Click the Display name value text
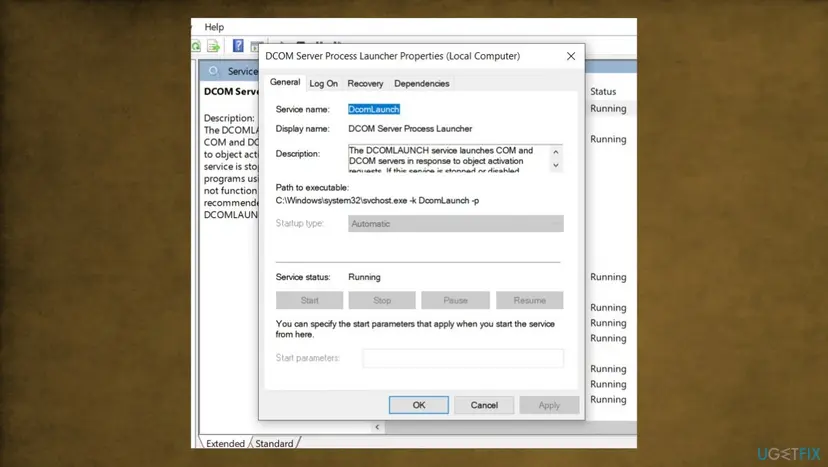 pos(410,129)
